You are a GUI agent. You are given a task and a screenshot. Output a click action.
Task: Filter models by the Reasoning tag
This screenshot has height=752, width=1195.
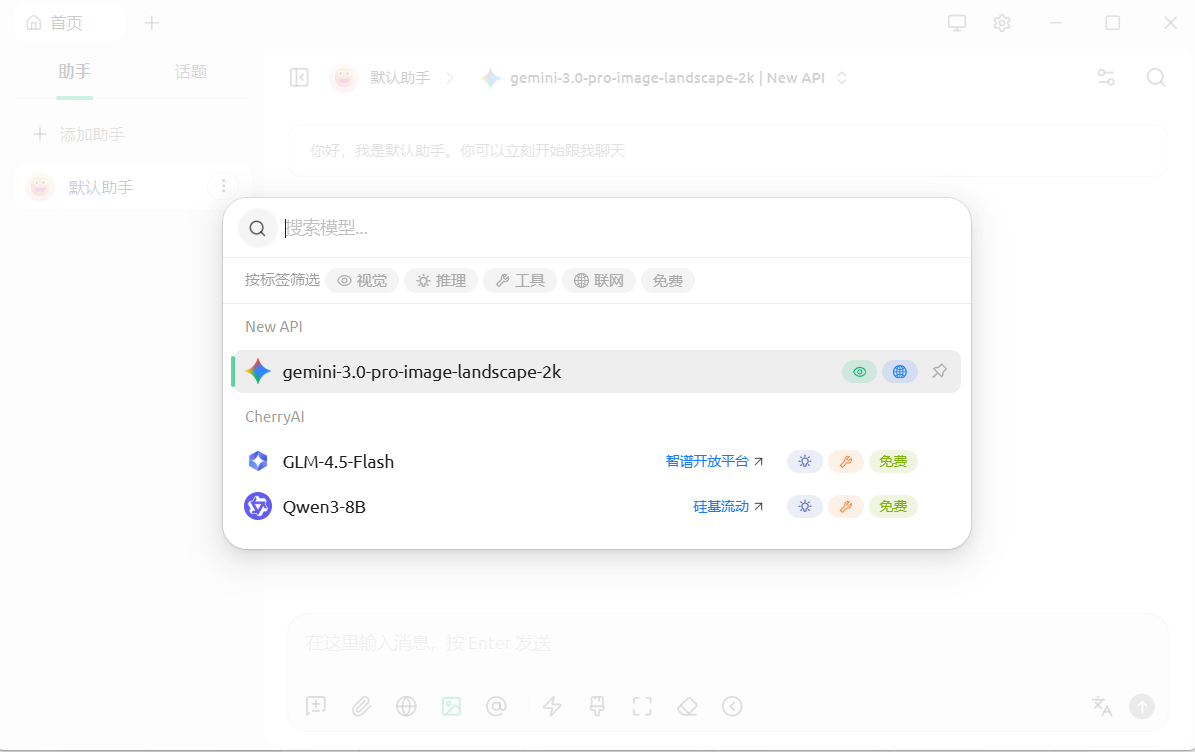tap(441, 280)
